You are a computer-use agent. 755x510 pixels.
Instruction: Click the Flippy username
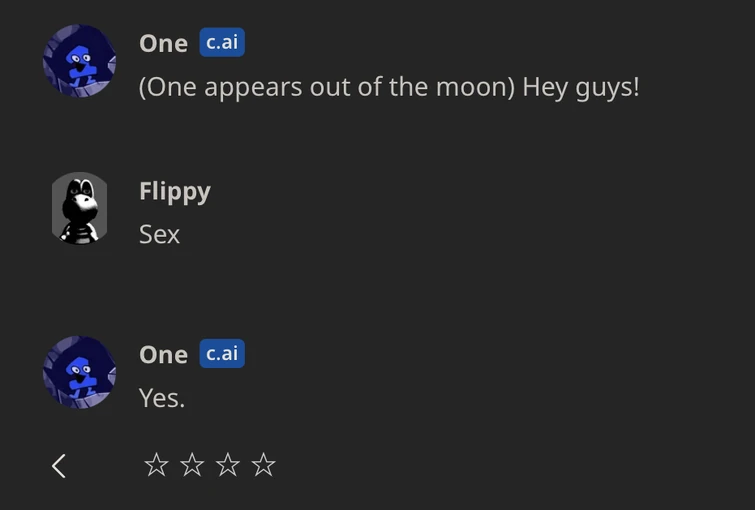174,191
